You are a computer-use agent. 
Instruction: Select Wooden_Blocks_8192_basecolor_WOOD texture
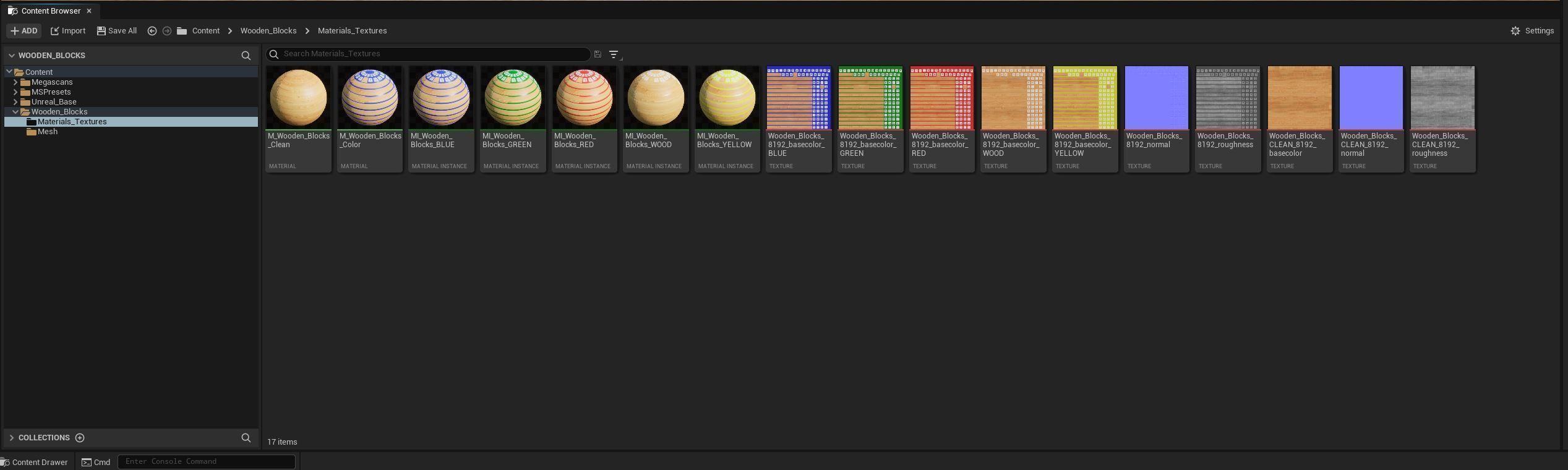coord(1014,119)
